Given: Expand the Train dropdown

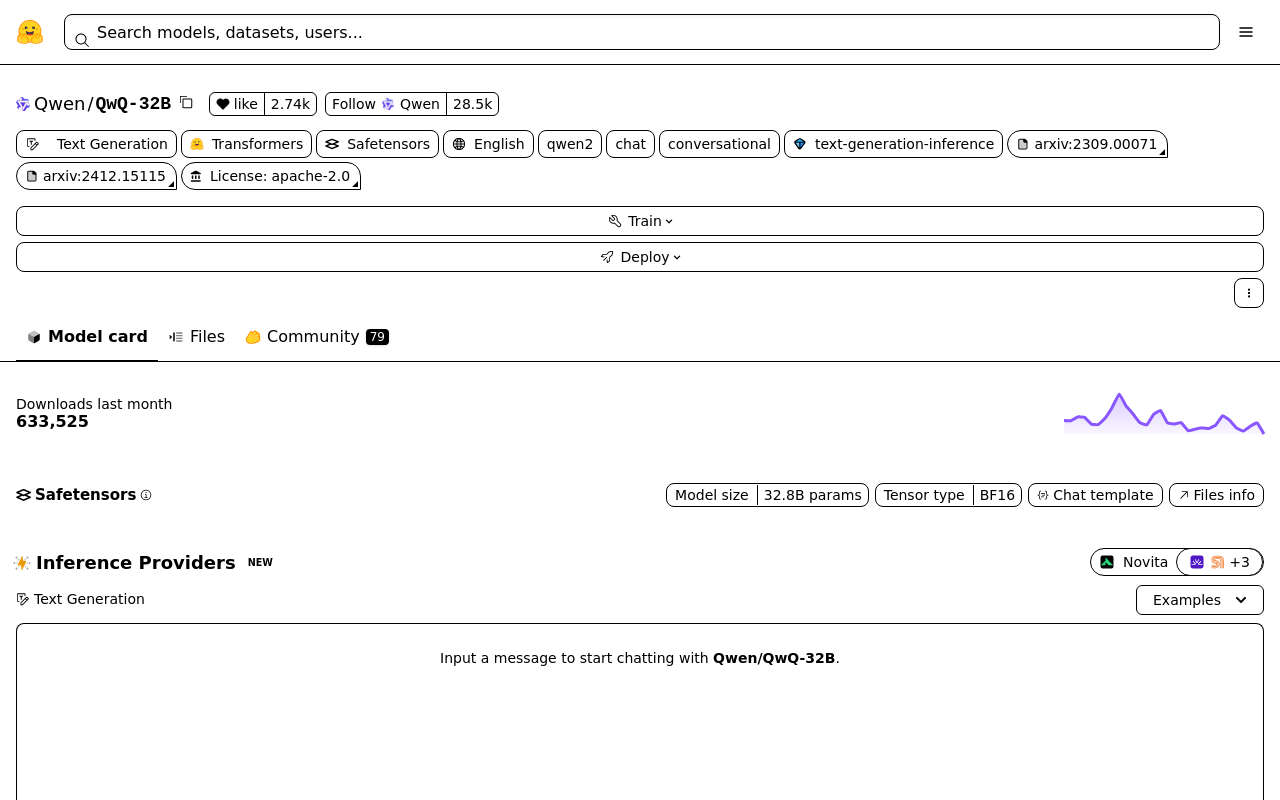Looking at the screenshot, I should coord(640,221).
